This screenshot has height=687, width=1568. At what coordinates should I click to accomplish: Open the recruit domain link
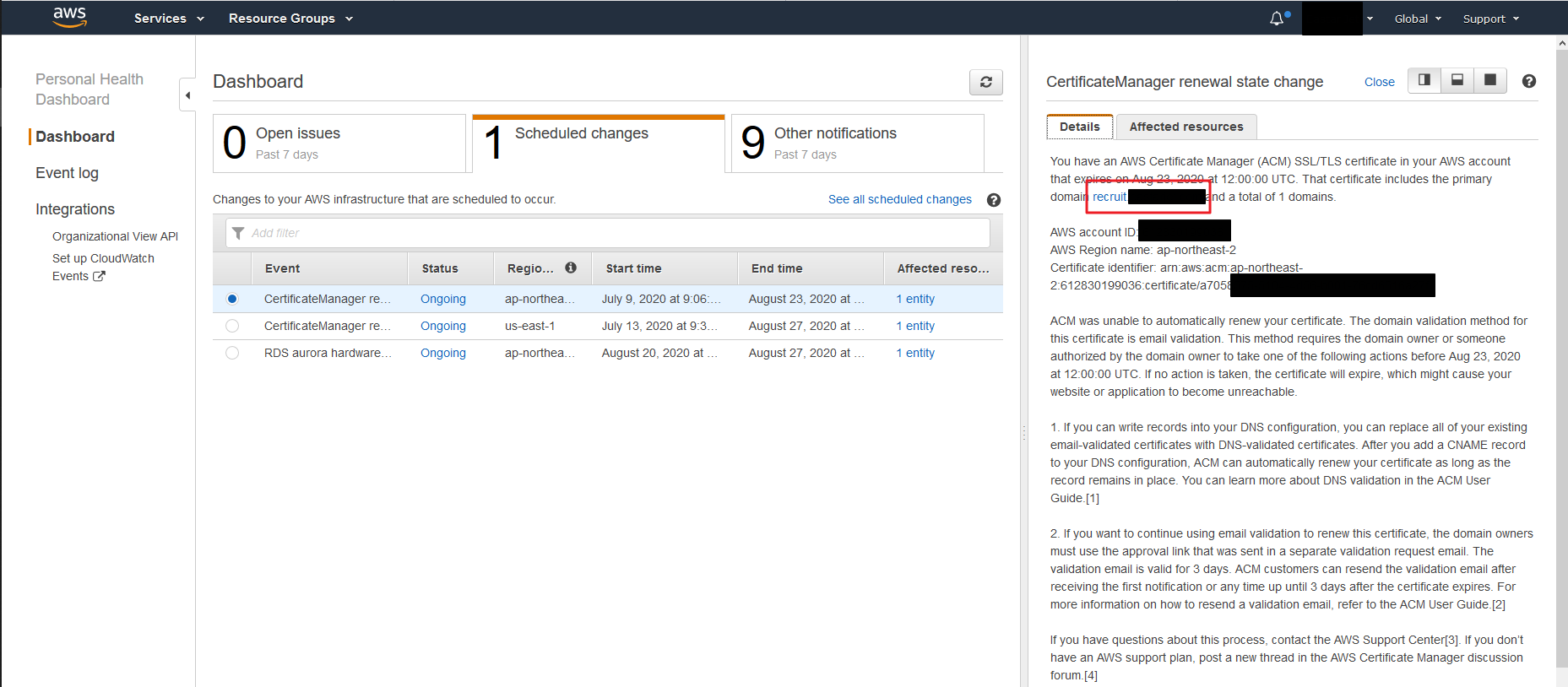click(1110, 197)
